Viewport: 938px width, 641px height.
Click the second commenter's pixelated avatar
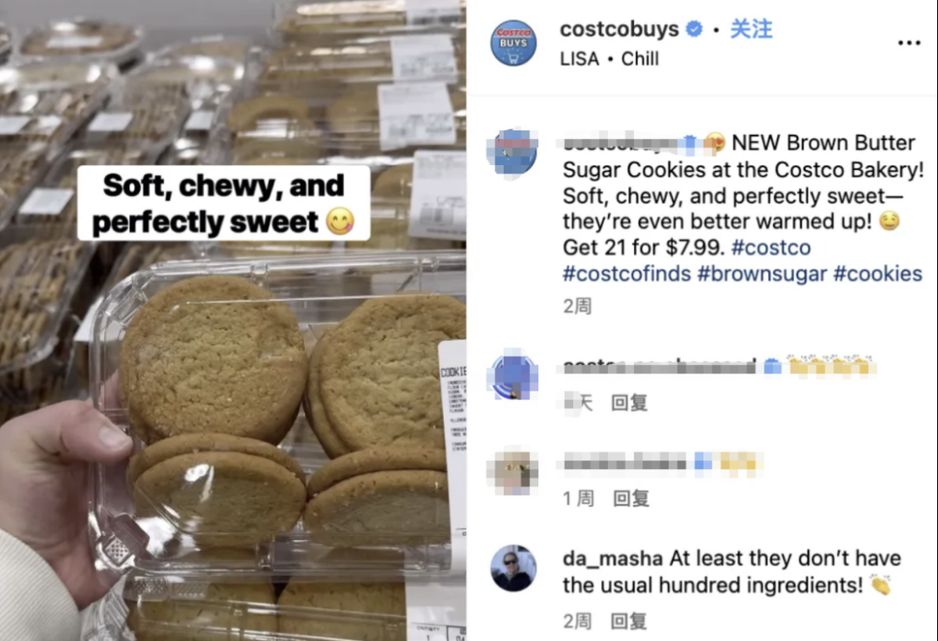click(513, 471)
